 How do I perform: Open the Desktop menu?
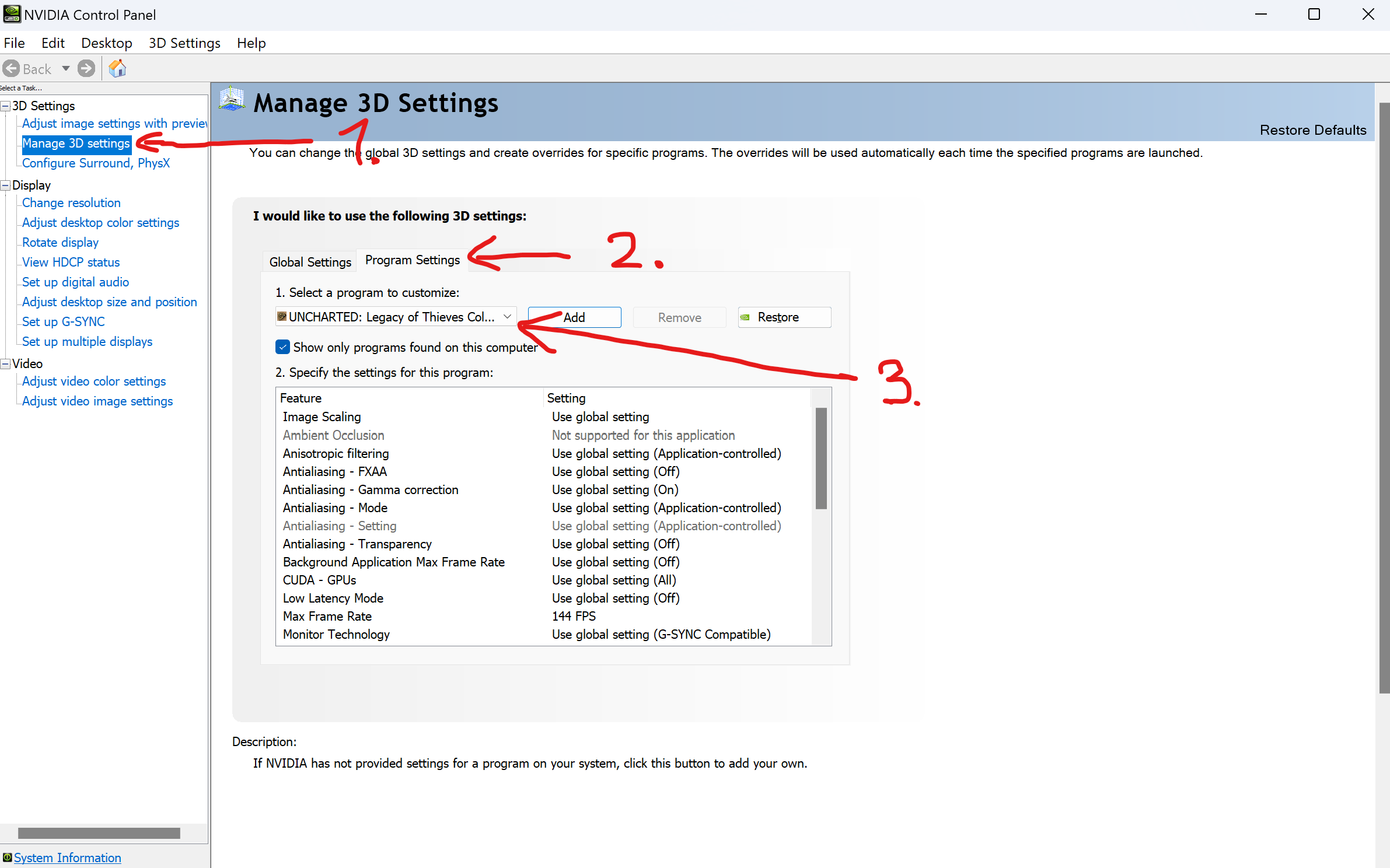[106, 43]
